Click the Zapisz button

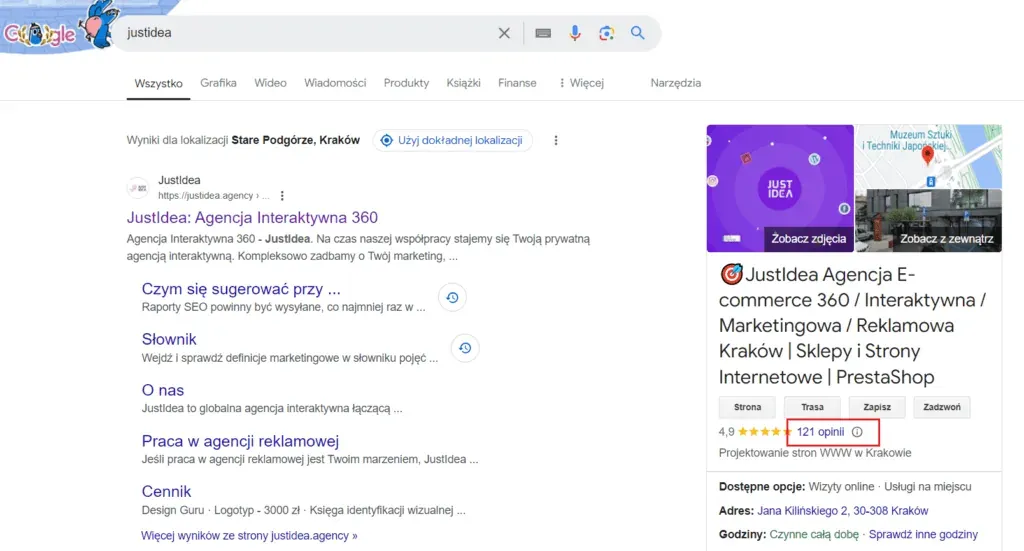pyautogui.click(x=877, y=407)
